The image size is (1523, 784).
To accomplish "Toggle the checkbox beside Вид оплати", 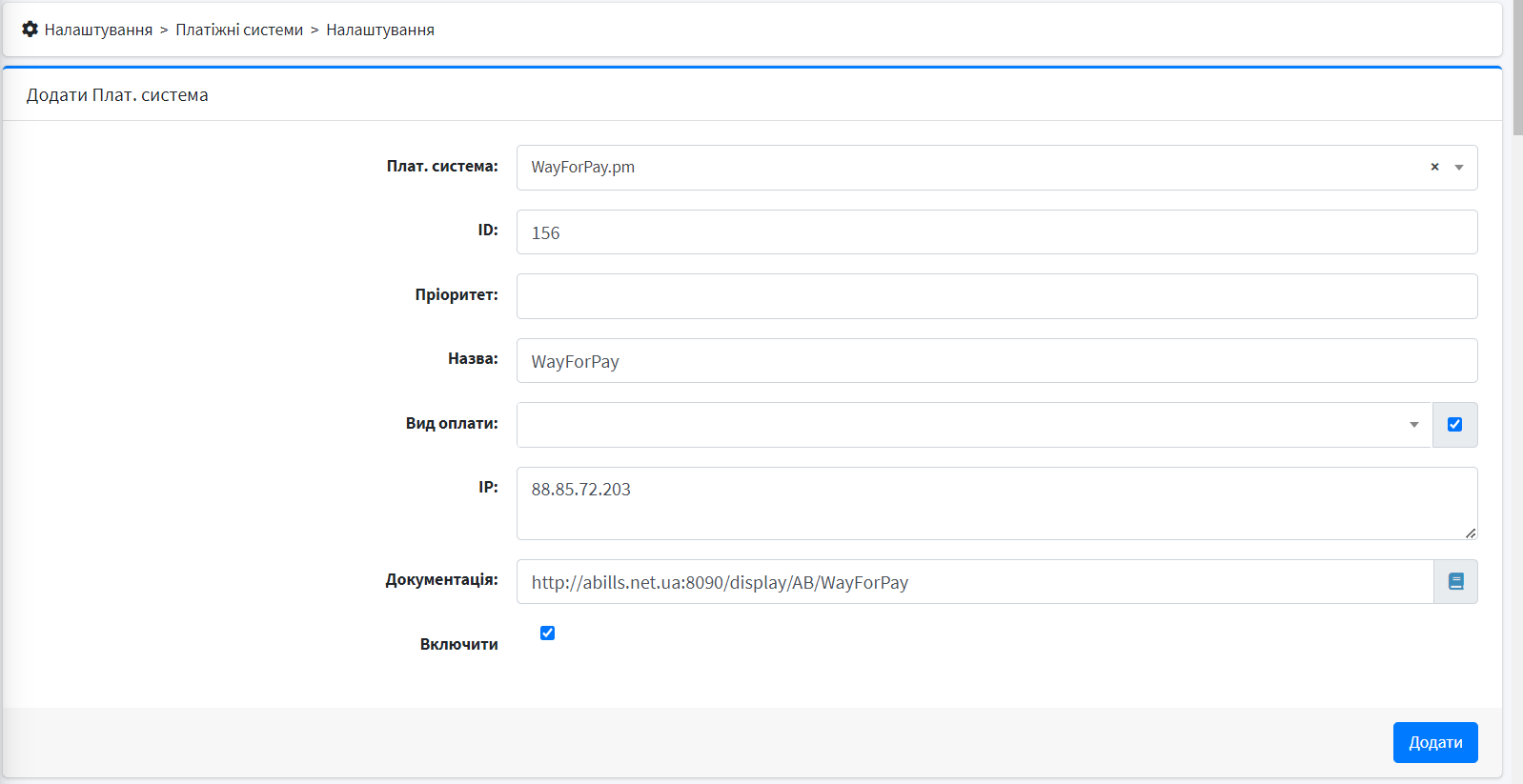I will 1454,425.
